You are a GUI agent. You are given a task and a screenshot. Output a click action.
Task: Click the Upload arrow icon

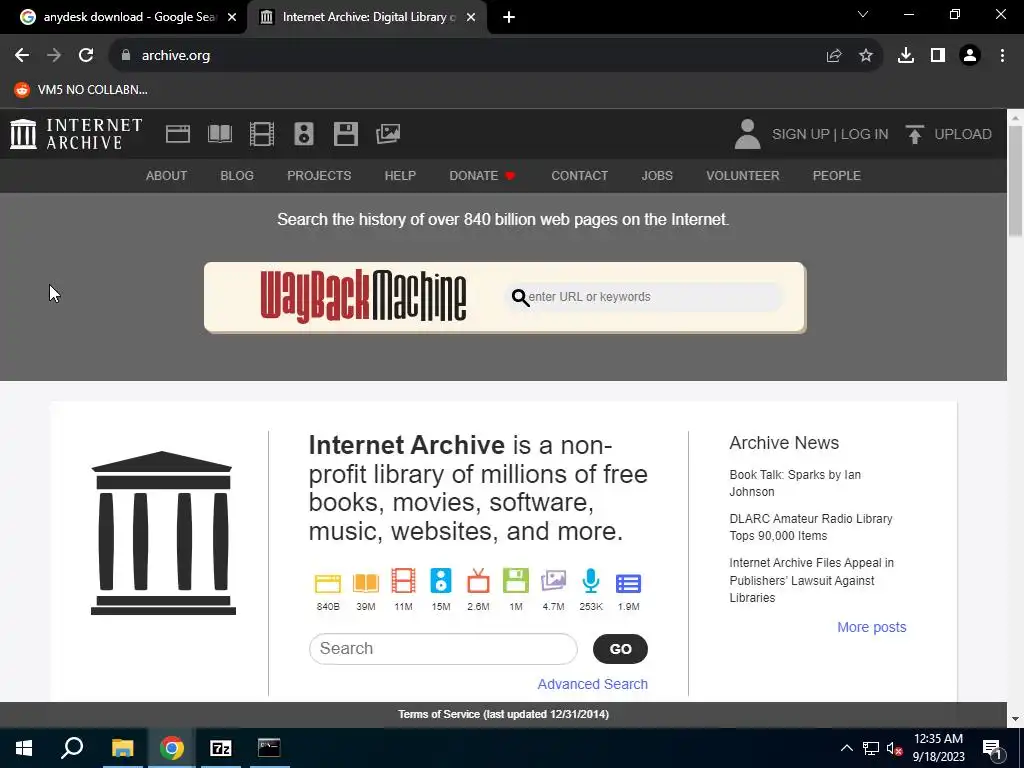point(914,134)
